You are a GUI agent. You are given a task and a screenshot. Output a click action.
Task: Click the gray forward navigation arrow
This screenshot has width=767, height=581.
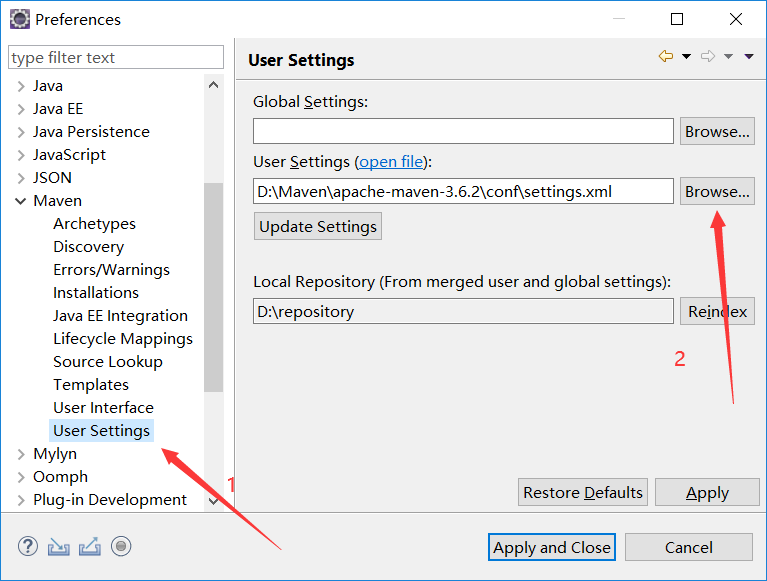(708, 57)
